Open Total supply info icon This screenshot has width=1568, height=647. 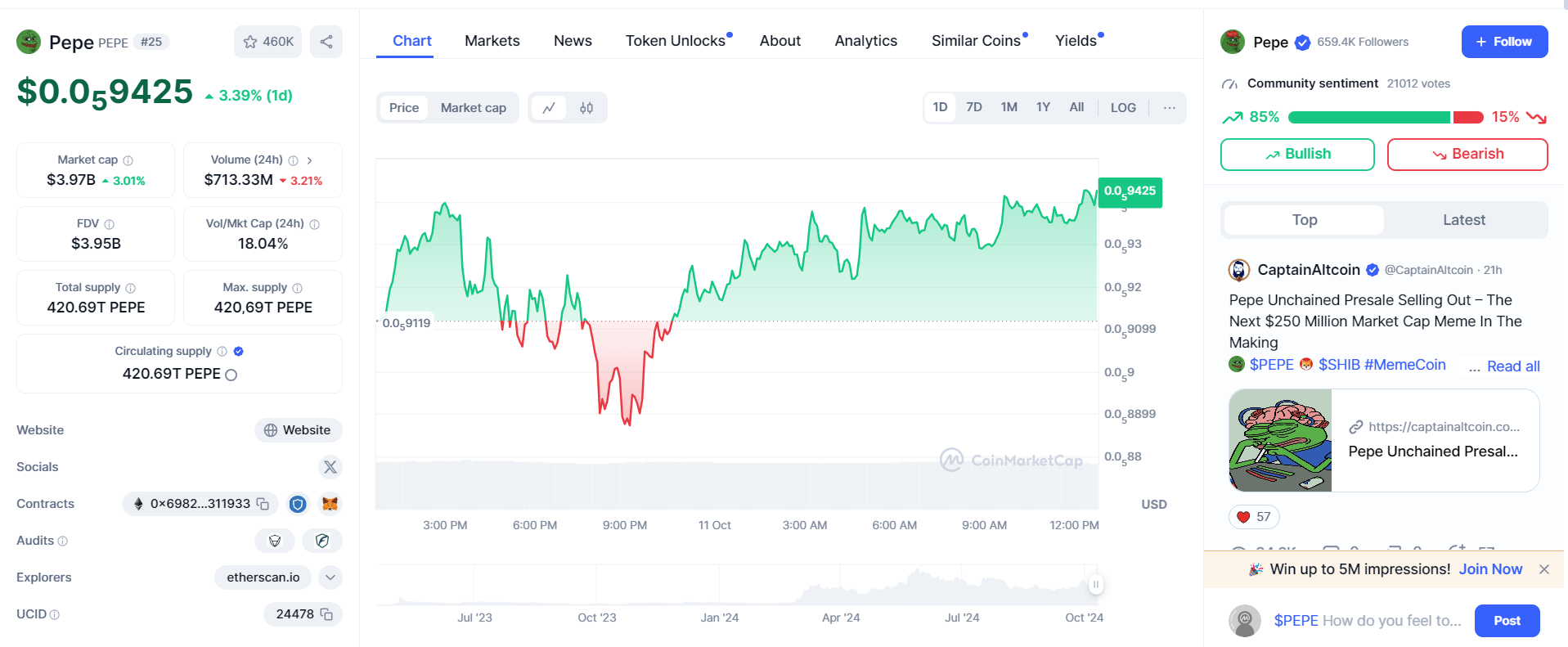coord(131,288)
